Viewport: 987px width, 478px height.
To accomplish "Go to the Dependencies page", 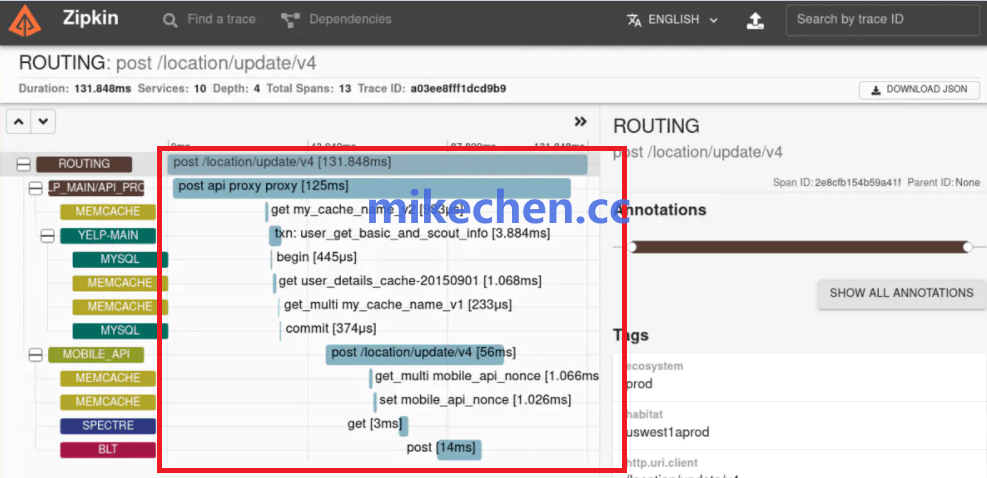I will (349, 20).
